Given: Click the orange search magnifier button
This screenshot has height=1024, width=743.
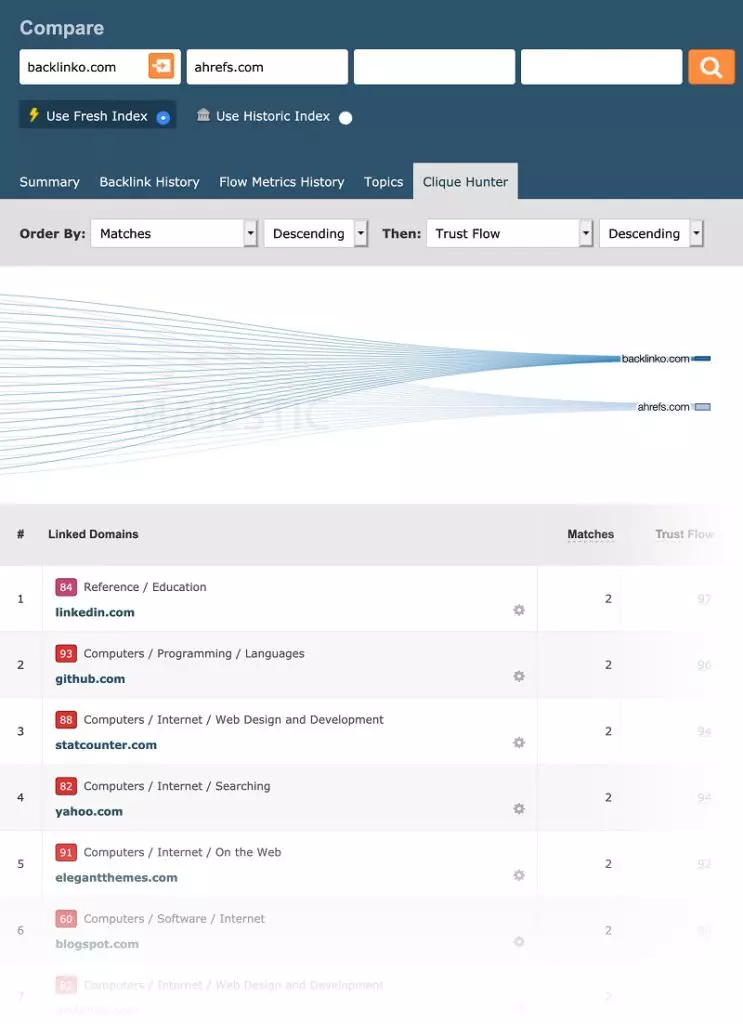Looking at the screenshot, I should [711, 67].
